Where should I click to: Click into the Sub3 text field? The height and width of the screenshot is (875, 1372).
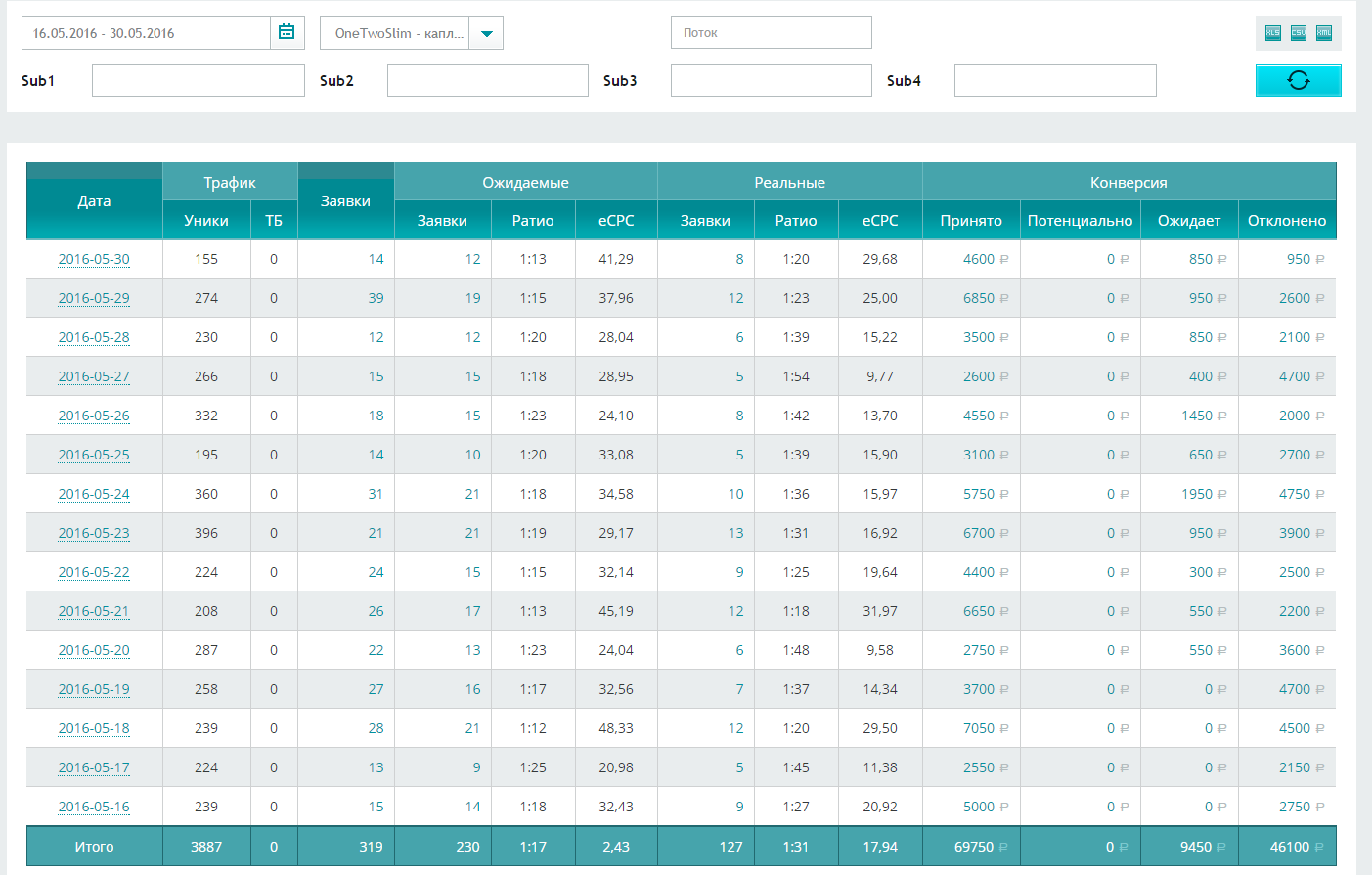point(771,80)
